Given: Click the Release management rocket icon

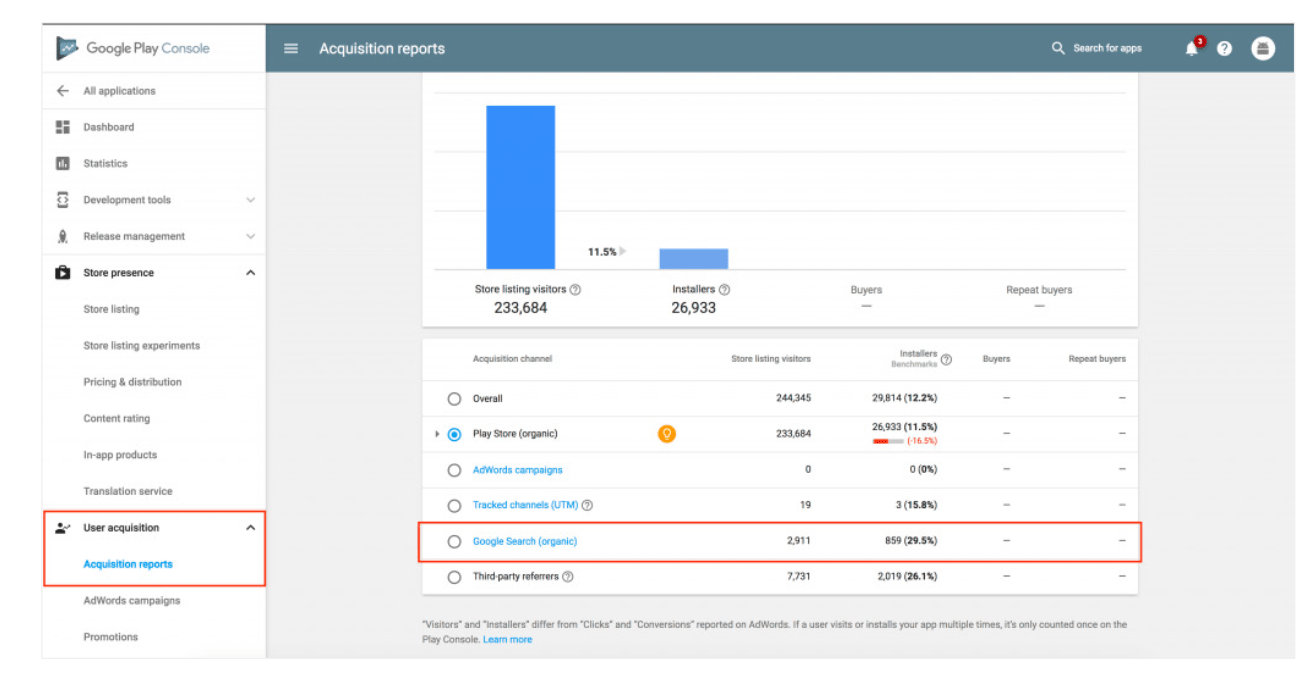Looking at the screenshot, I should coord(63,236).
